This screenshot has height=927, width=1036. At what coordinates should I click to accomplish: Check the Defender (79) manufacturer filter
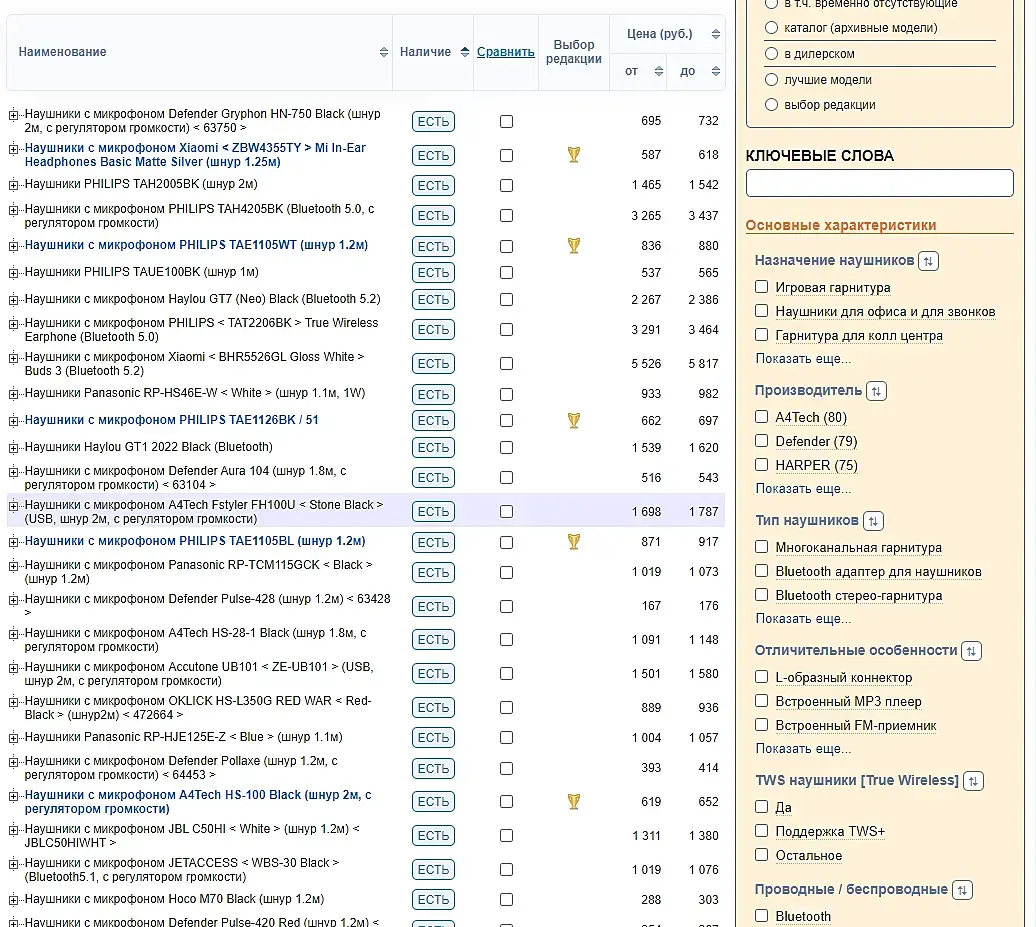tap(762, 441)
